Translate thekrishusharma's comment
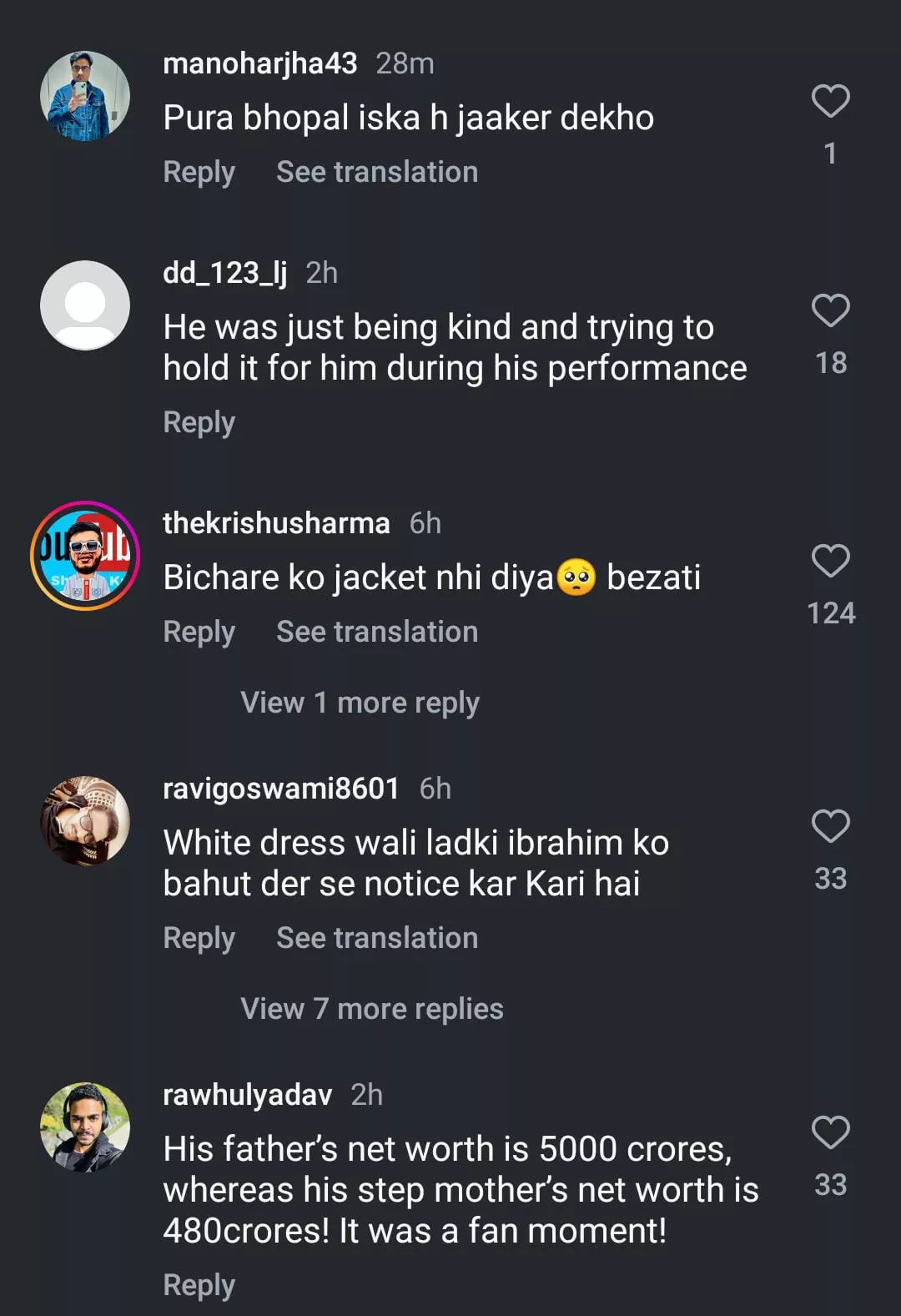Screen dimensions: 901x1316 (x=377, y=632)
